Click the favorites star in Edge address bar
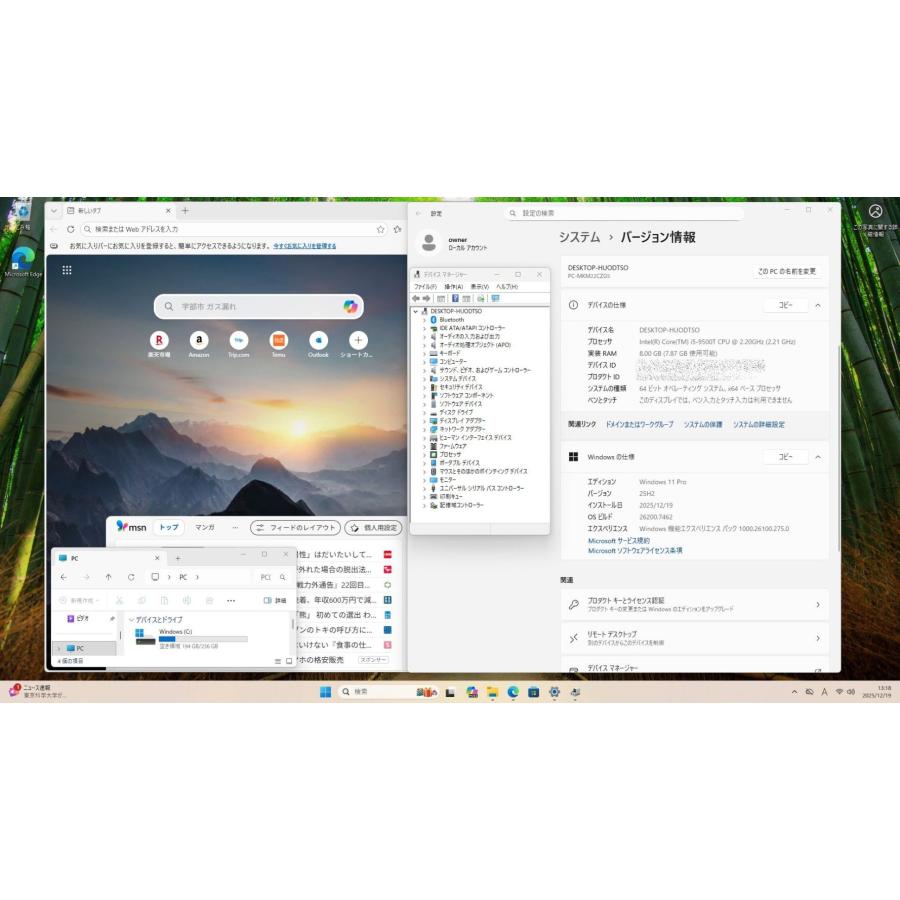The height and width of the screenshot is (900, 900). coord(380,229)
